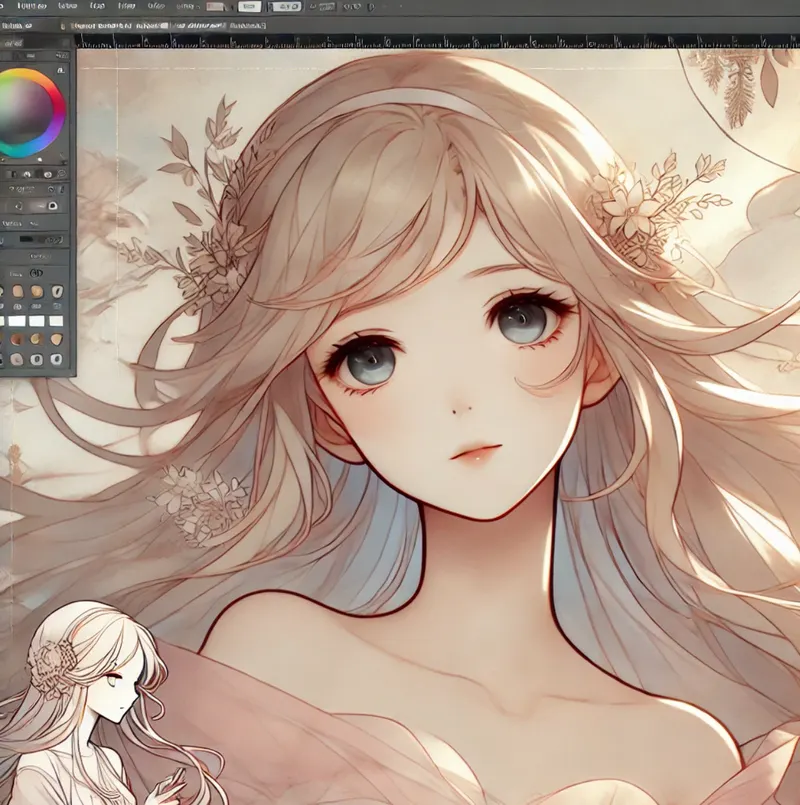The height and width of the screenshot is (805, 800).
Task: Click the white rounded icon beside the small slider
Action: coord(52,206)
